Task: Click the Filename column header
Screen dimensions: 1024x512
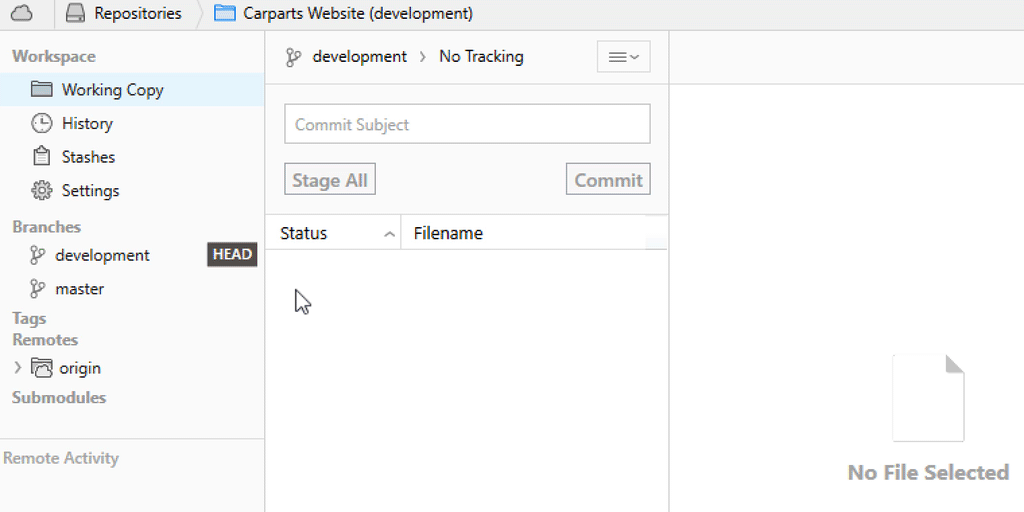Action: (x=448, y=233)
